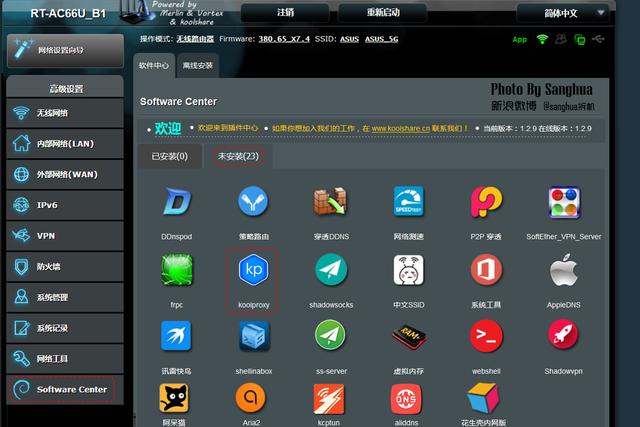
Task: Select the ss-server plugin icon
Action: pos(330,337)
